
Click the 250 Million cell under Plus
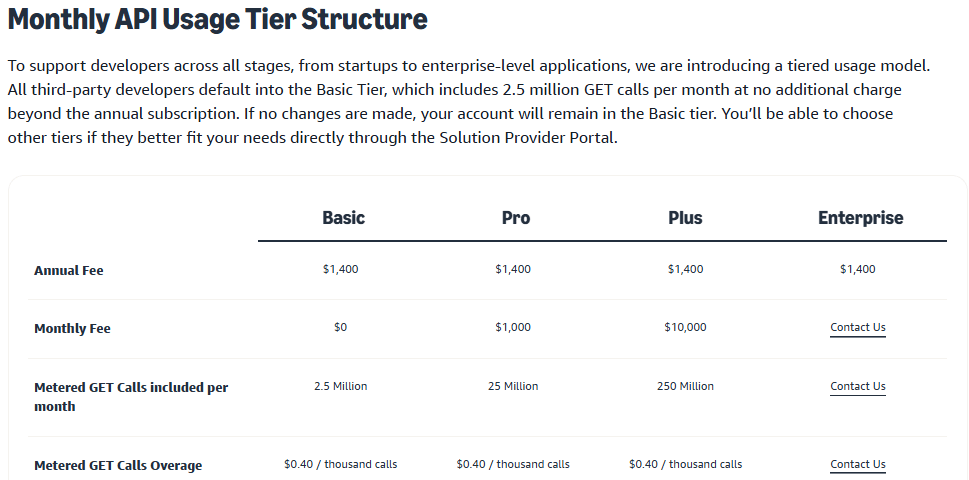click(x=685, y=387)
